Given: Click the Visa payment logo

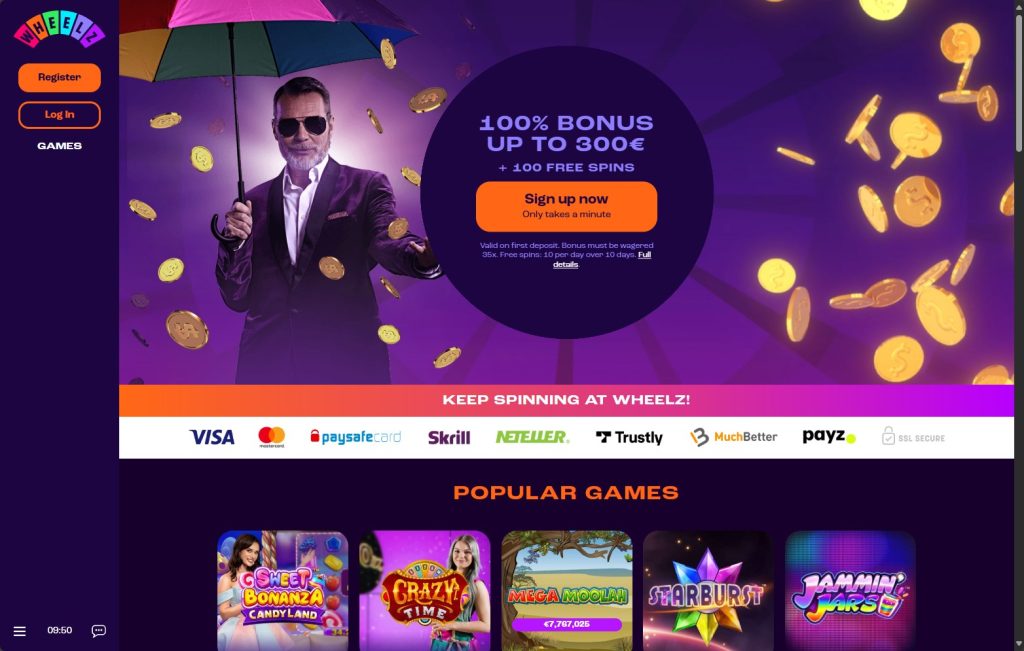Looking at the screenshot, I should [212, 437].
